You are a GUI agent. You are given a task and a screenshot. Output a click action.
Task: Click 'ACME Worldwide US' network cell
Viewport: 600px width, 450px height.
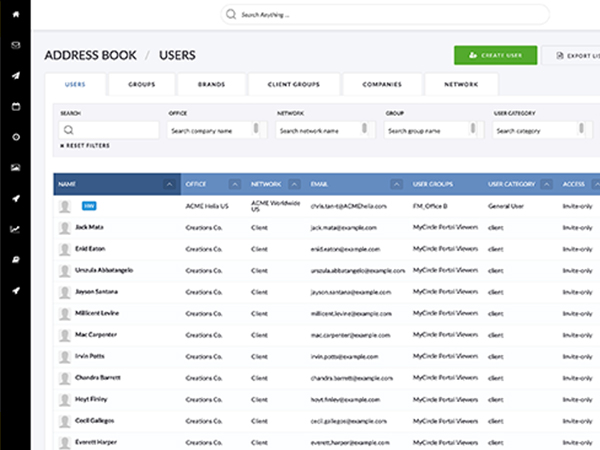(276, 206)
